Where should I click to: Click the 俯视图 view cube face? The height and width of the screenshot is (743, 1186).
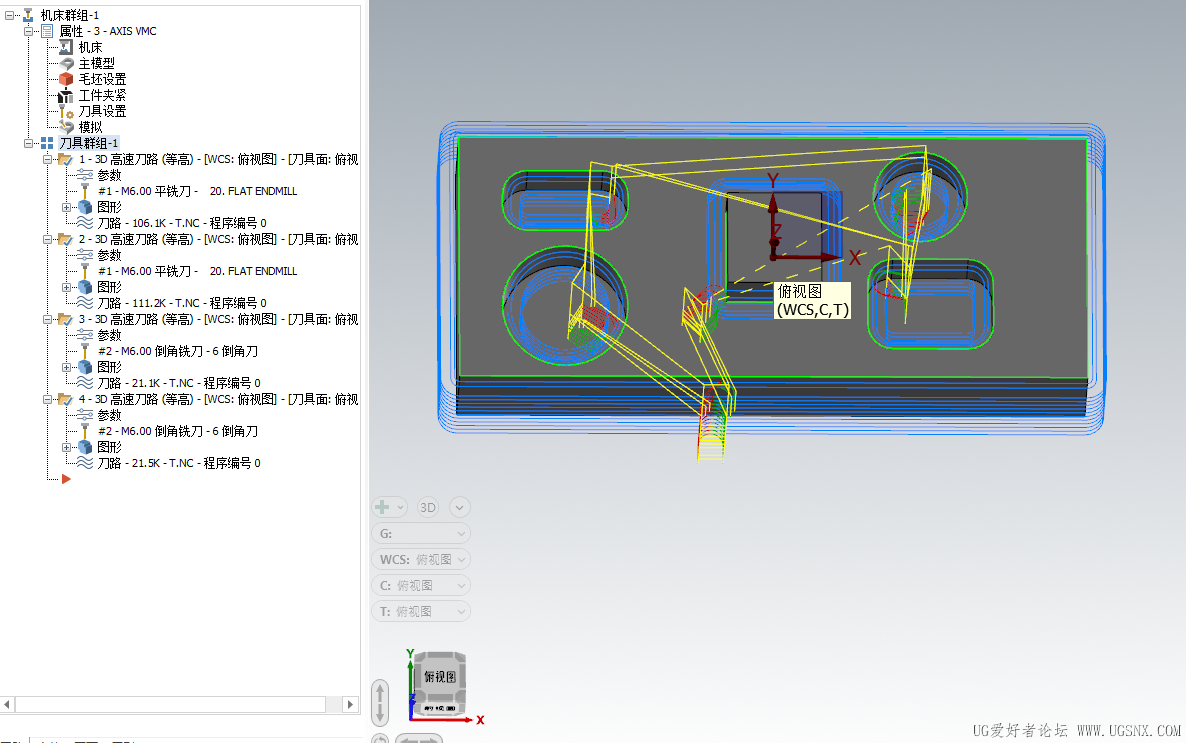coord(439,677)
